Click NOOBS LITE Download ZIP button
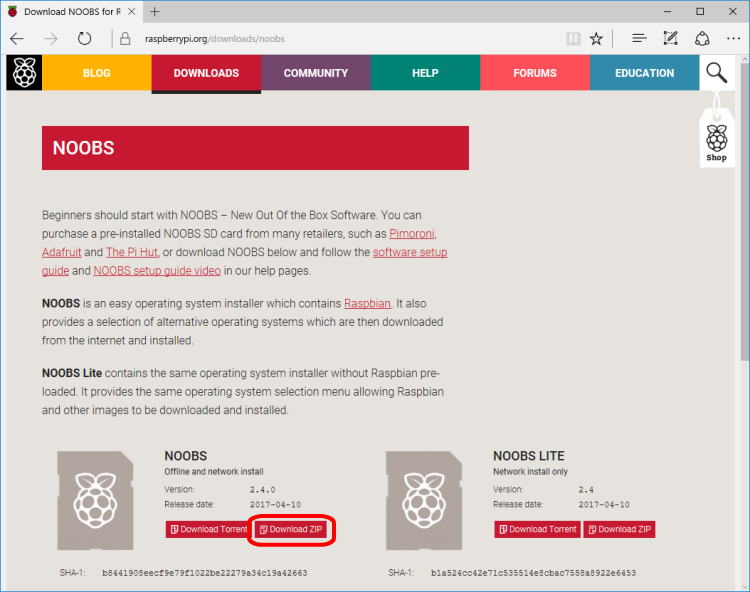Image resolution: width=750 pixels, height=592 pixels. [619, 529]
